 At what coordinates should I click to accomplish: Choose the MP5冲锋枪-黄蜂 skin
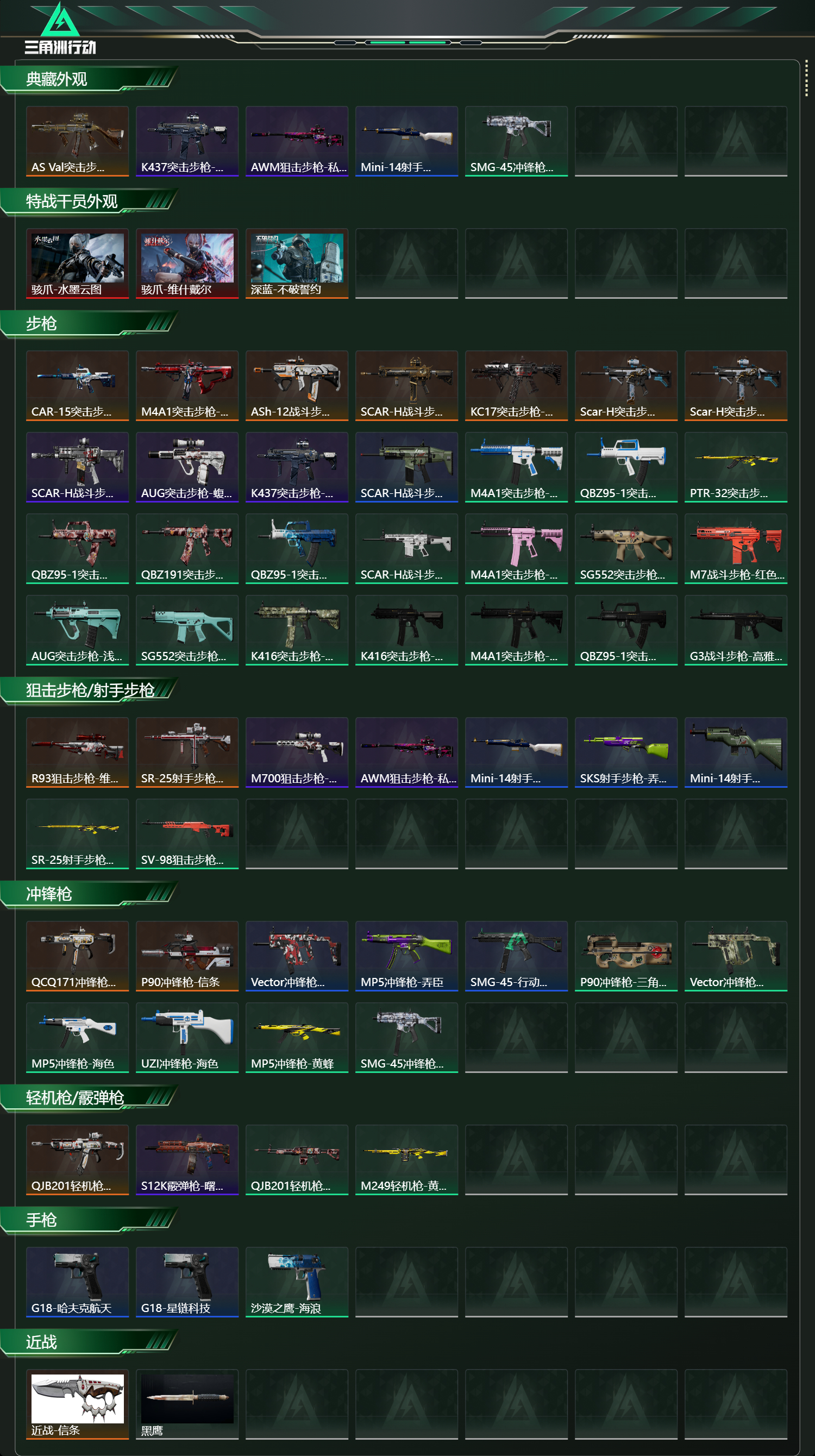[x=297, y=1037]
